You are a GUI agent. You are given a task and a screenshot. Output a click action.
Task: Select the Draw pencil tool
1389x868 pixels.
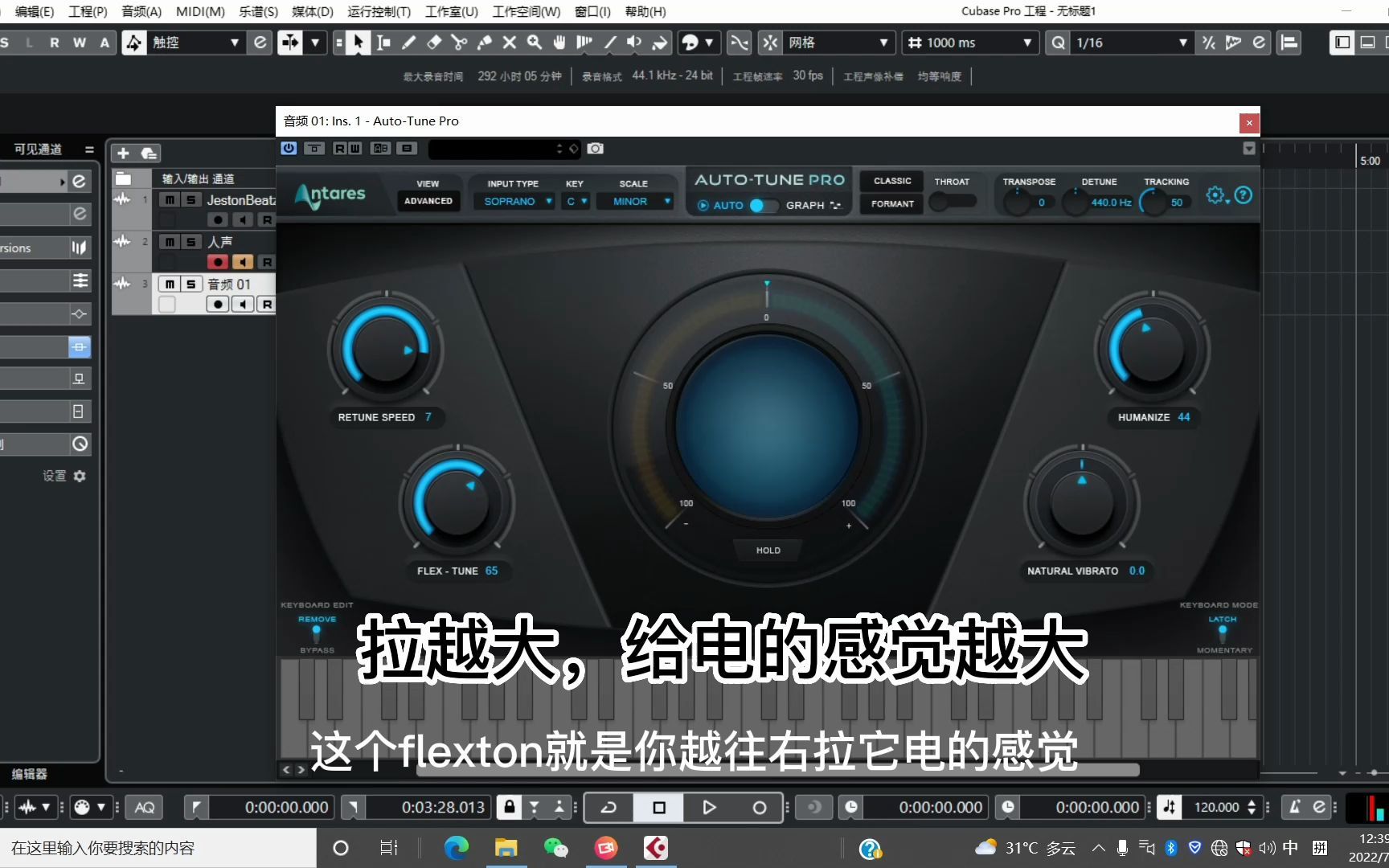coord(408,43)
